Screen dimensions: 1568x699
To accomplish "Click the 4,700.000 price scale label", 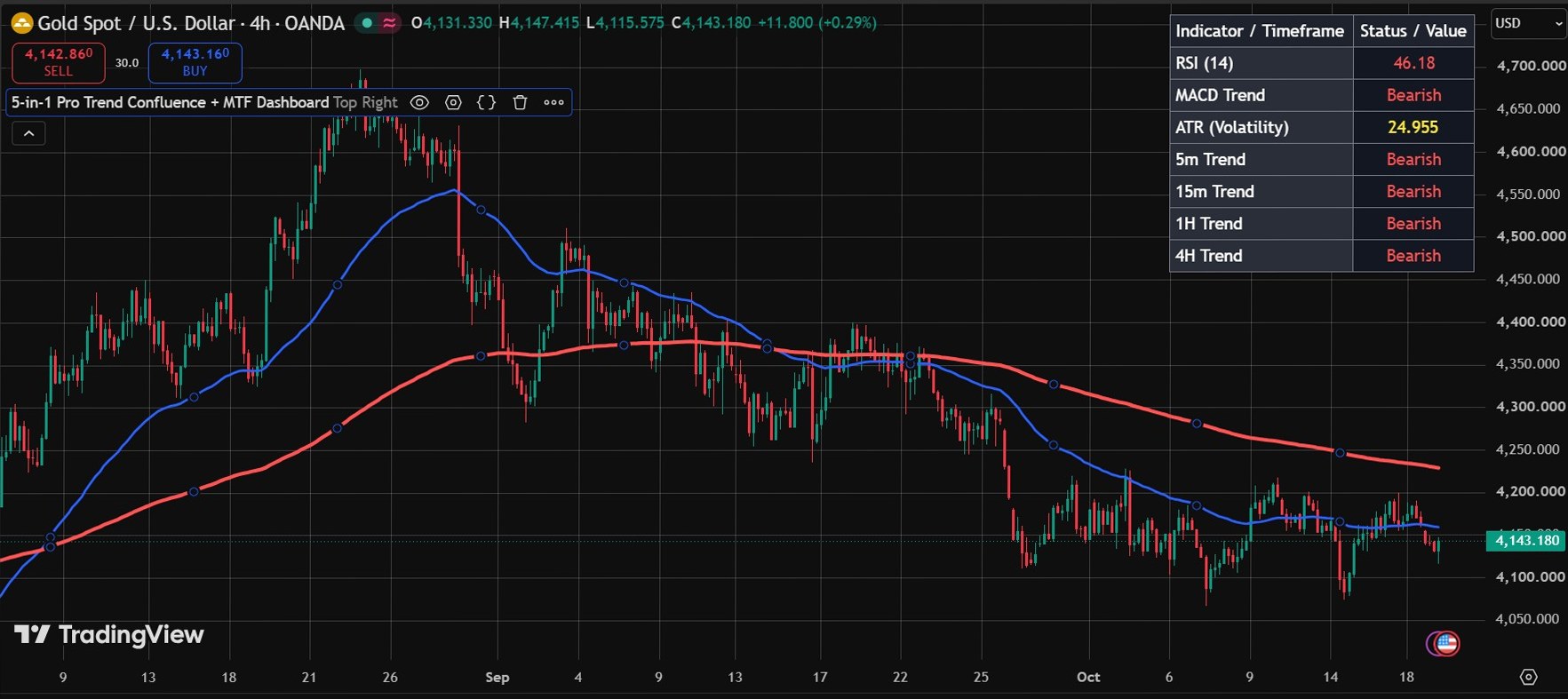I will 1531,66.
